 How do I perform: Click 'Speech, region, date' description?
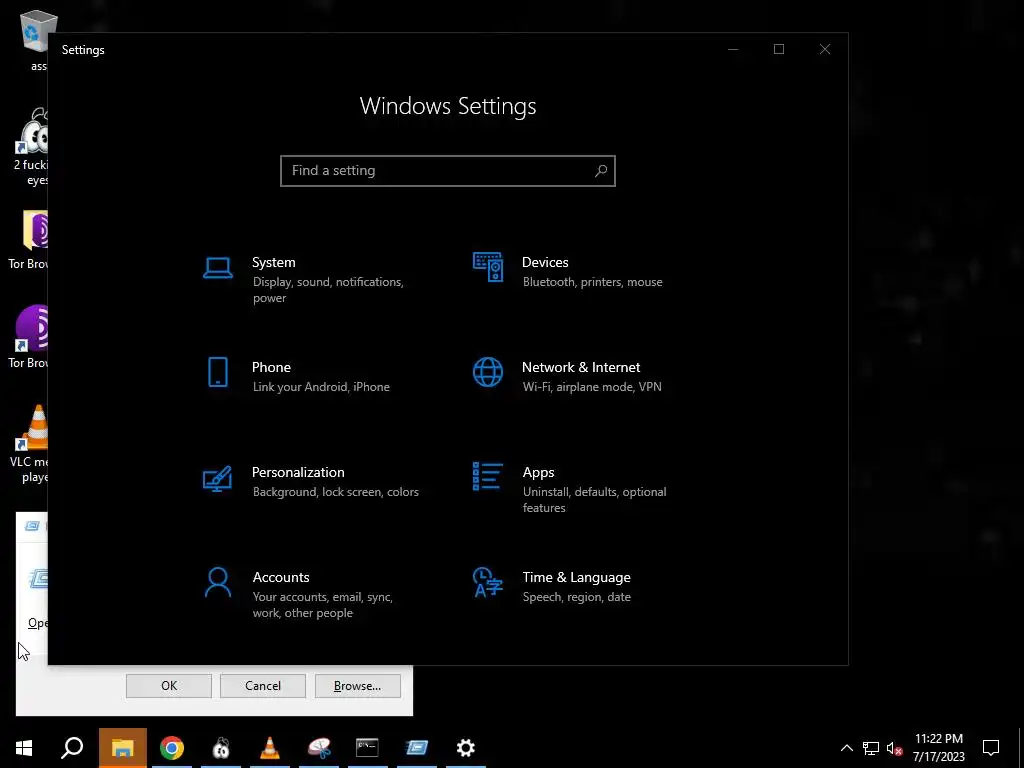click(x=577, y=597)
